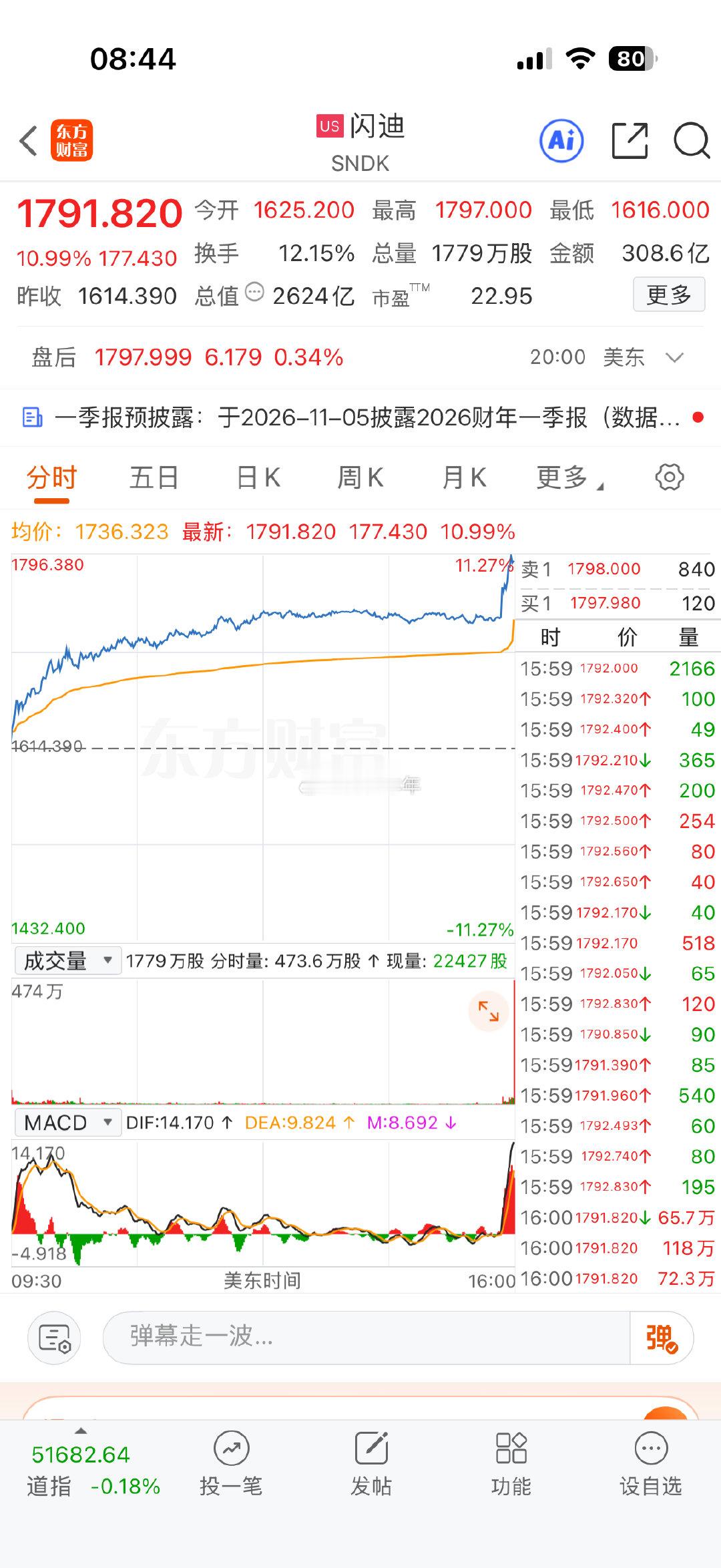721x1568 pixels.
Task: Tap the 现量 22427股 readout
Action: pyautogui.click(x=447, y=961)
